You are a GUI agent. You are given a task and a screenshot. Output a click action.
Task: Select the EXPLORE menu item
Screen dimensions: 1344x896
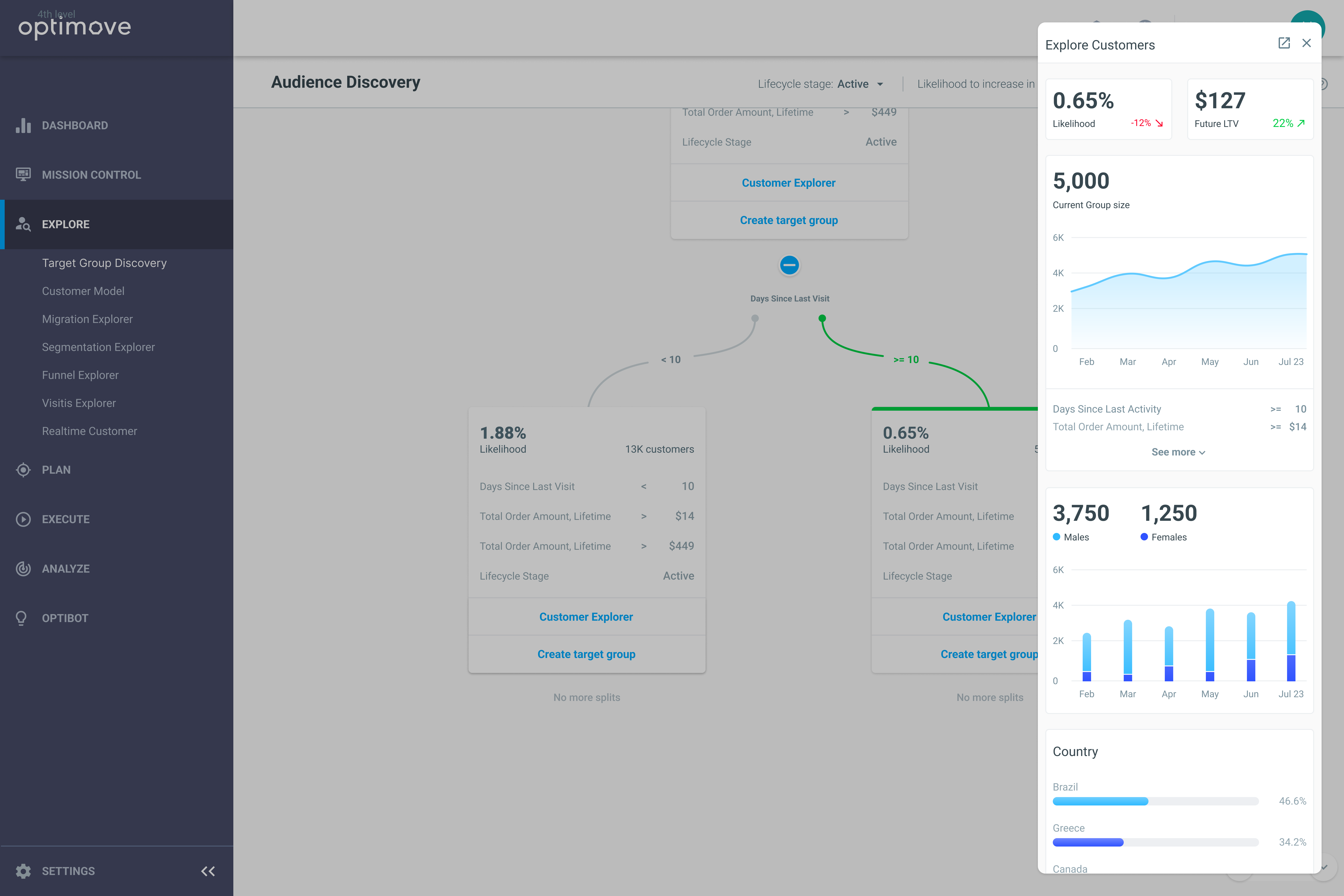[x=117, y=224]
